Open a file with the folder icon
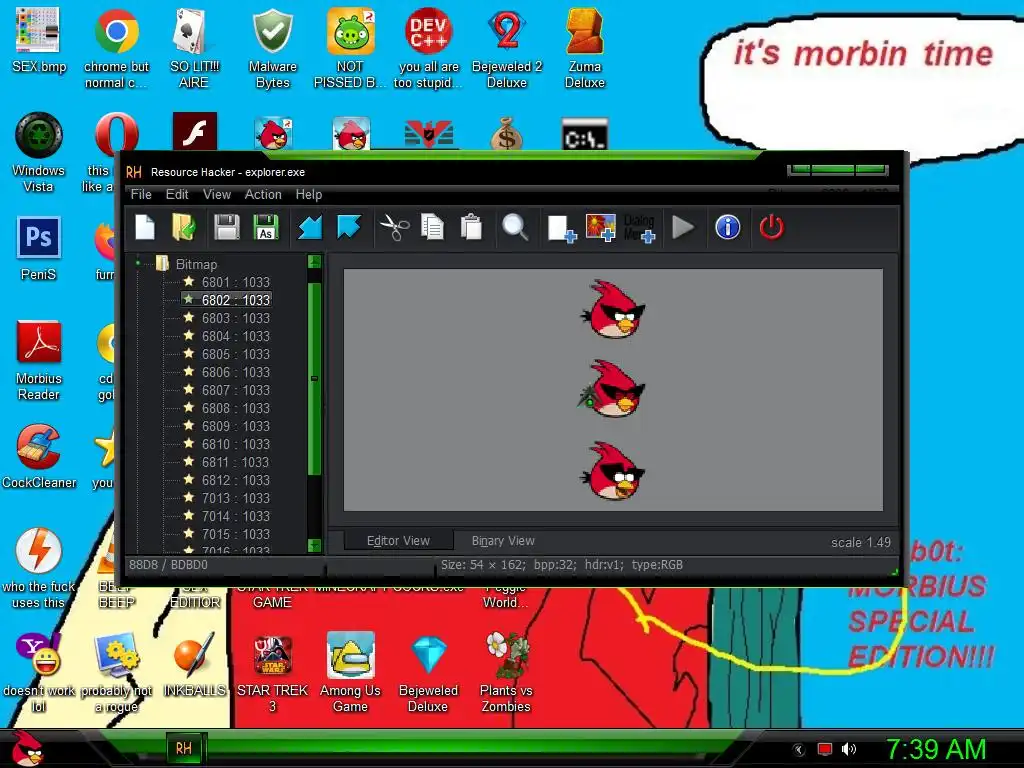Screen dimensions: 1024x768 click(x=184, y=227)
